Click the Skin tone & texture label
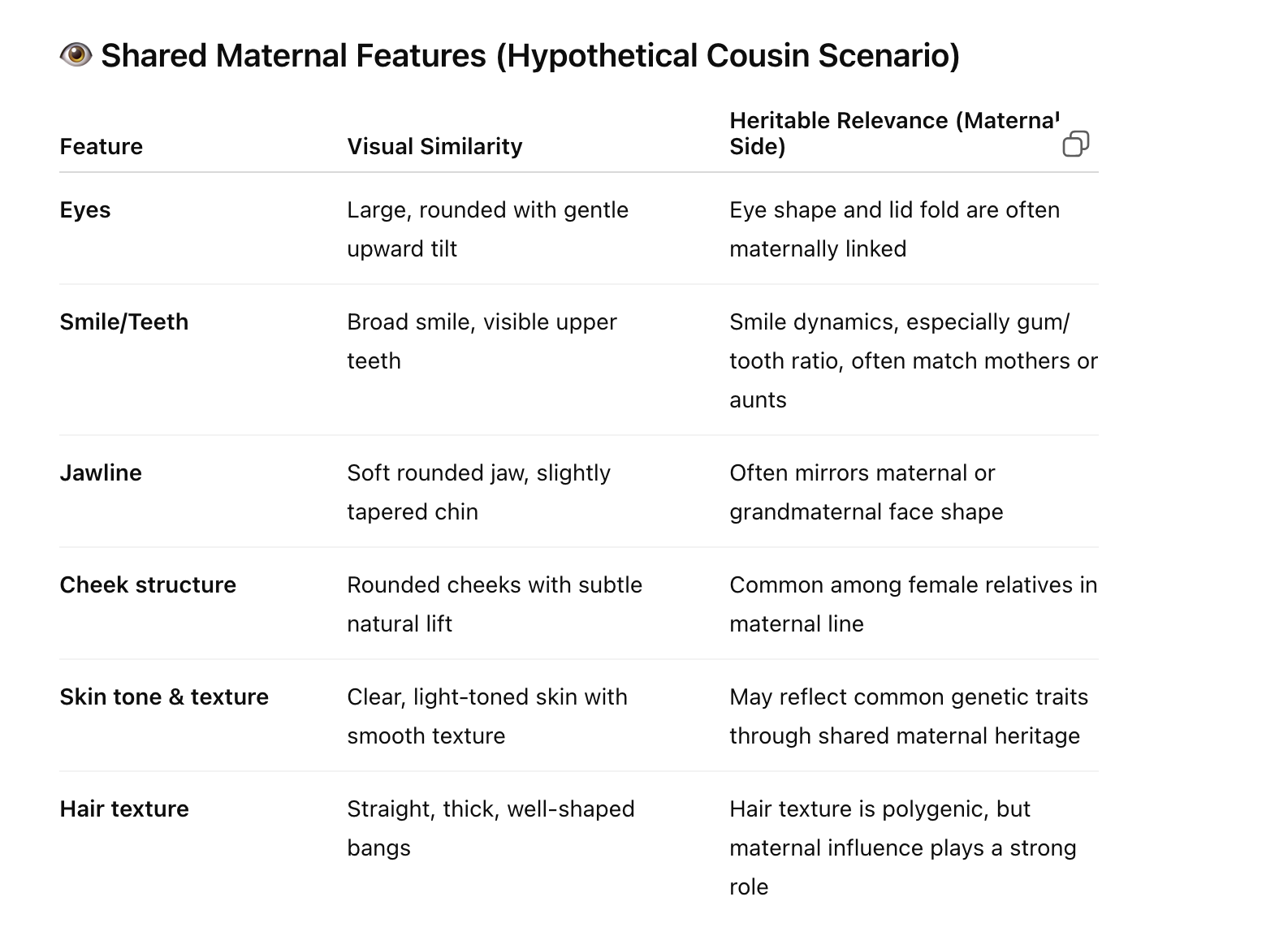 [x=164, y=696]
